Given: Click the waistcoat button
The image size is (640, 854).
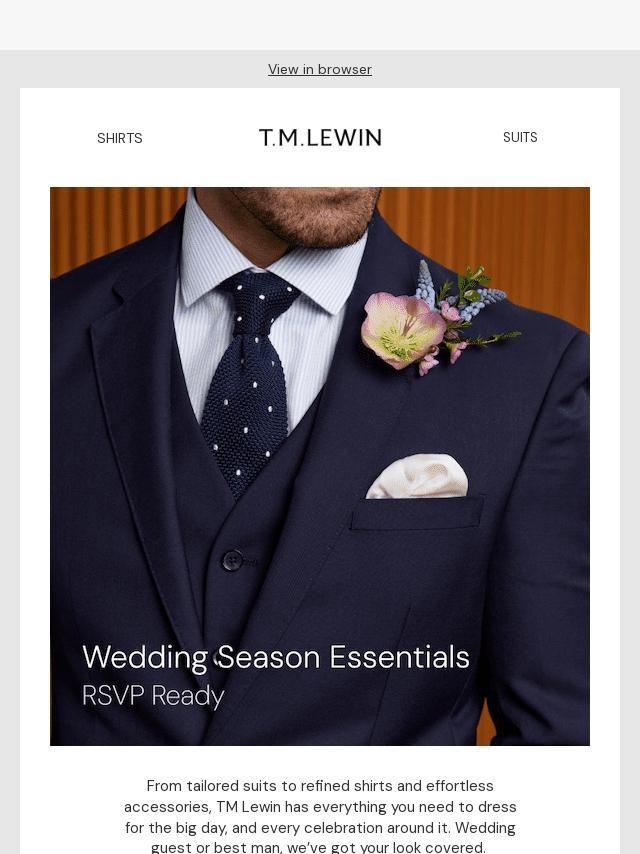Looking at the screenshot, I should (x=233, y=560).
